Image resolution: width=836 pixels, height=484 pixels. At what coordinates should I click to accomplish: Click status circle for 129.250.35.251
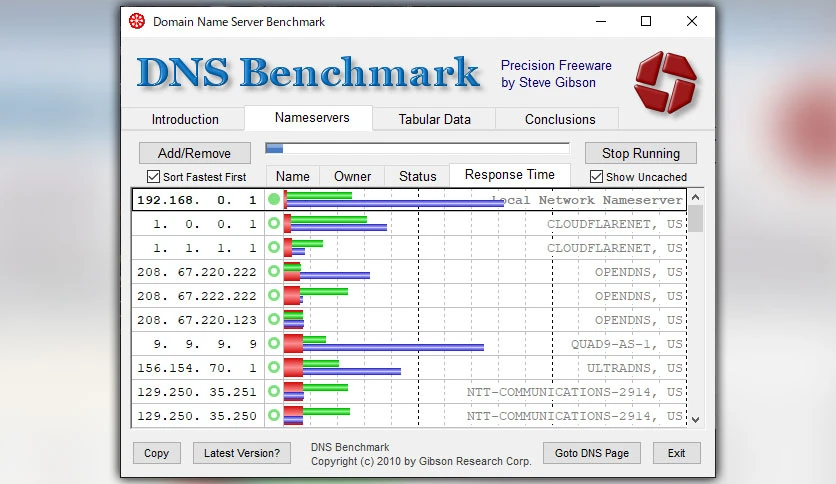274,391
